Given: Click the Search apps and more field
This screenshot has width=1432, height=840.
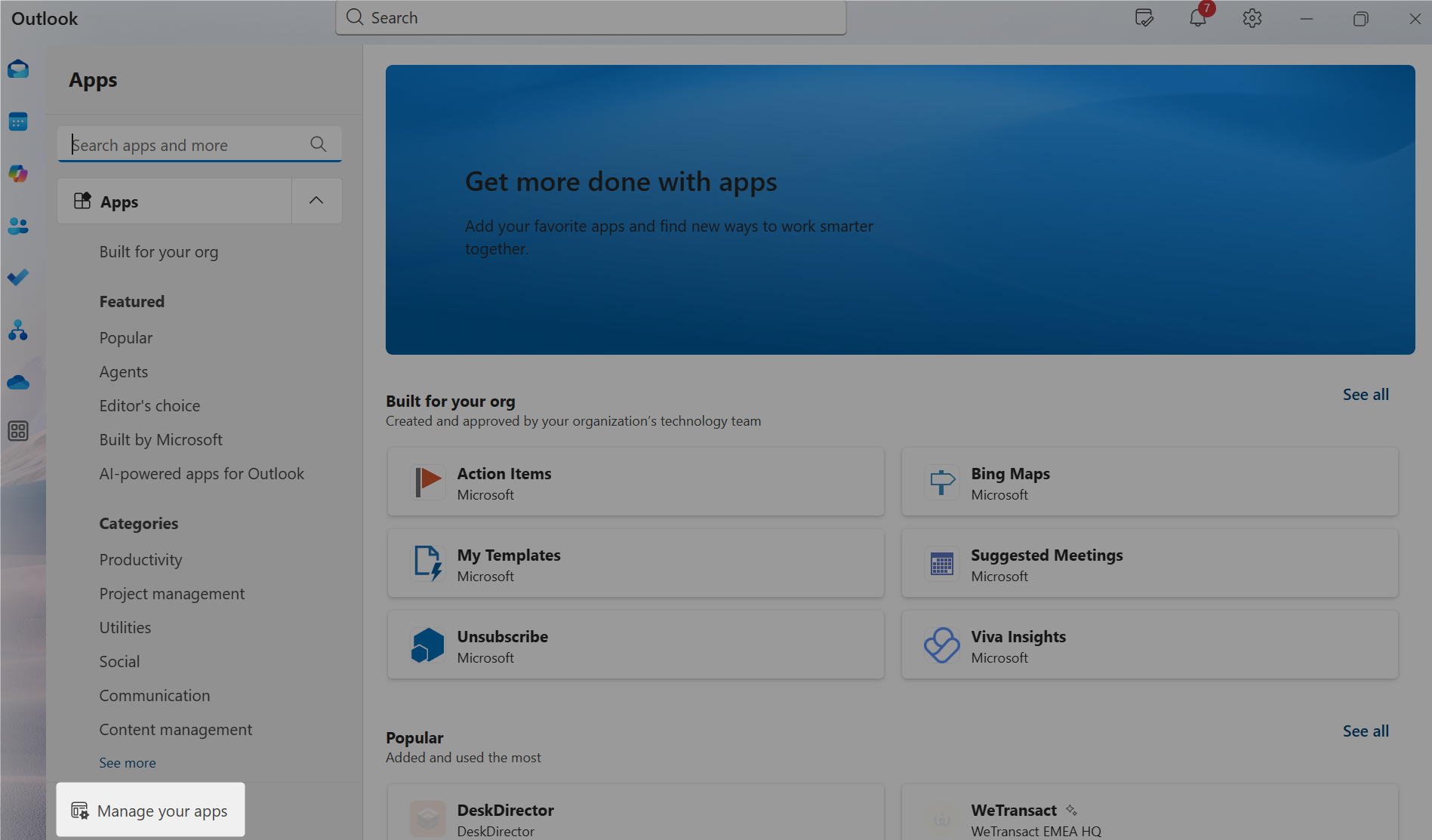Looking at the screenshot, I should (x=199, y=144).
